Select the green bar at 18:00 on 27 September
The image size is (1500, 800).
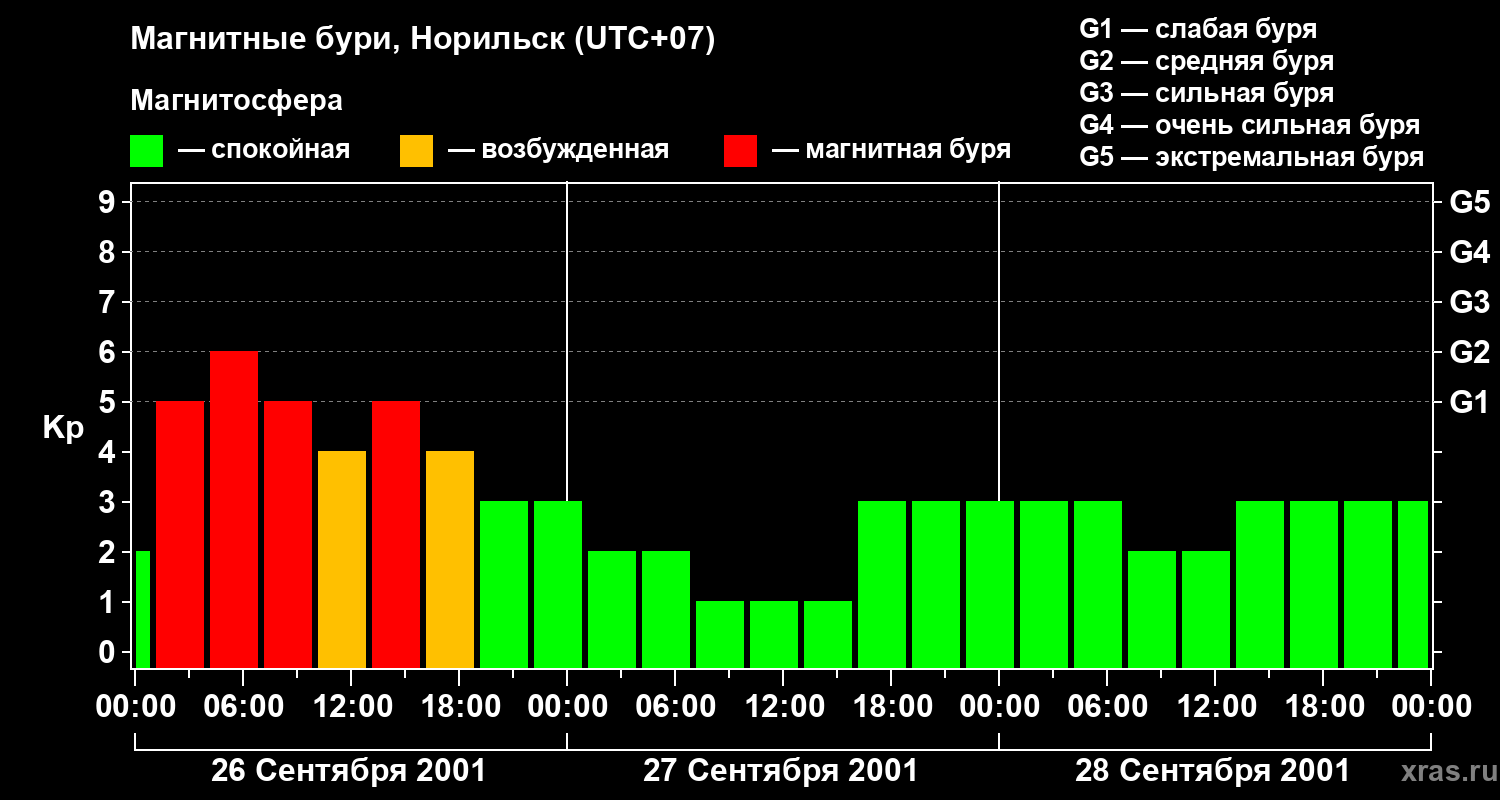(882, 585)
